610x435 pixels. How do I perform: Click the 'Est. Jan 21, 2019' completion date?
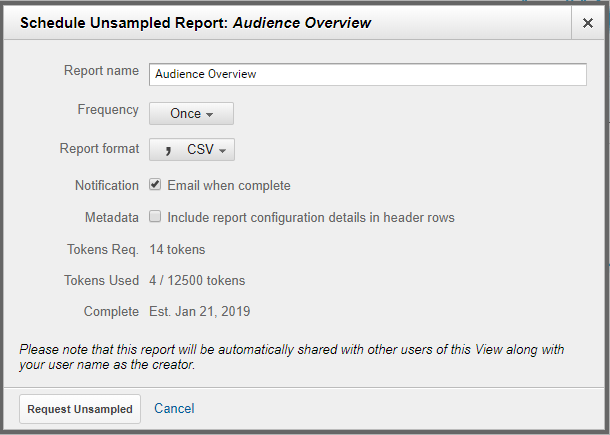[200, 312]
